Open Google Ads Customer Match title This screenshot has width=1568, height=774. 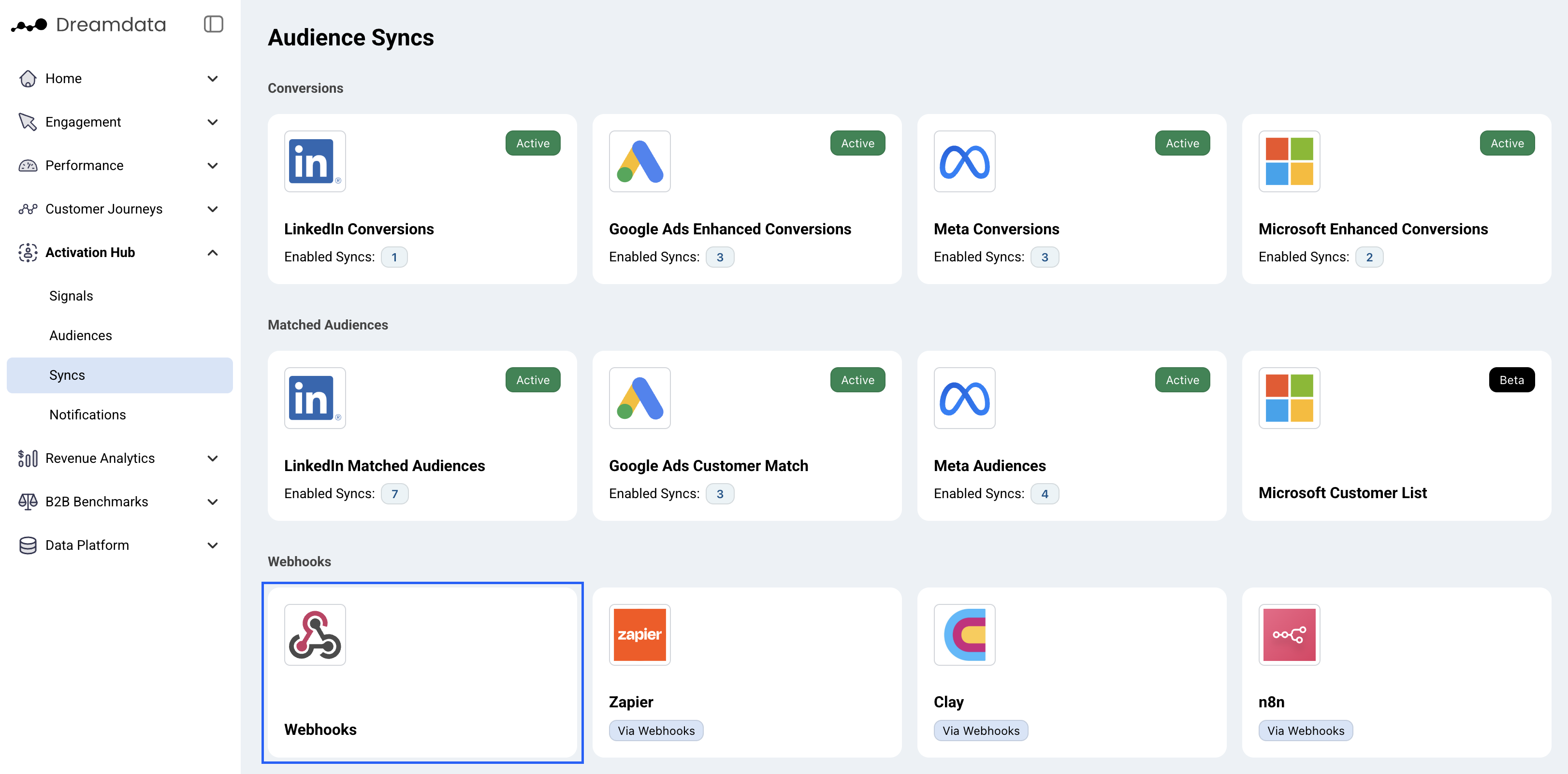tap(709, 465)
